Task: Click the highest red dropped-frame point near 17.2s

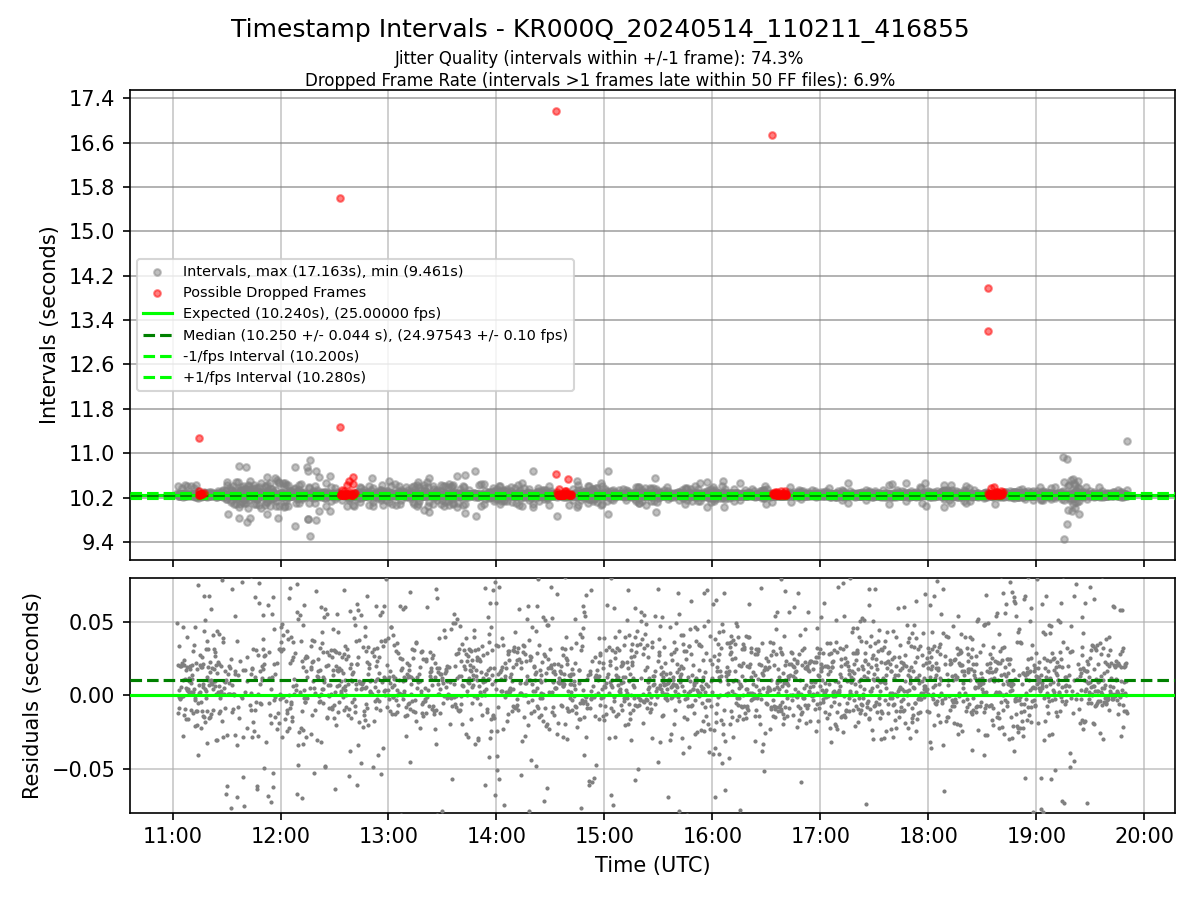Action: (x=556, y=111)
